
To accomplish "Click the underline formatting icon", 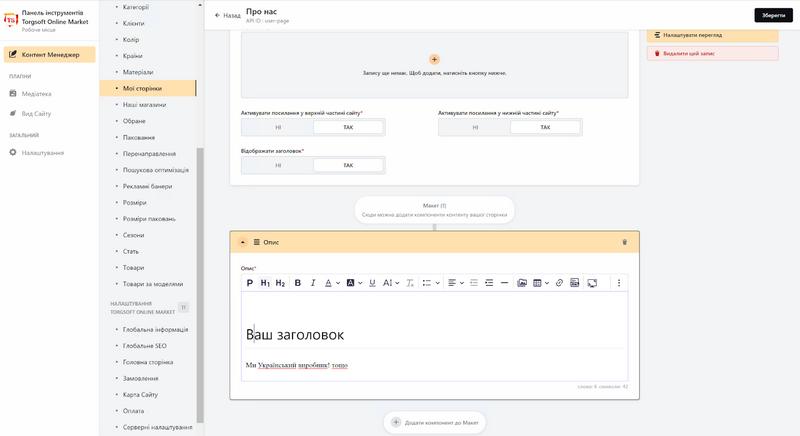I will pyautogui.click(x=372, y=283).
